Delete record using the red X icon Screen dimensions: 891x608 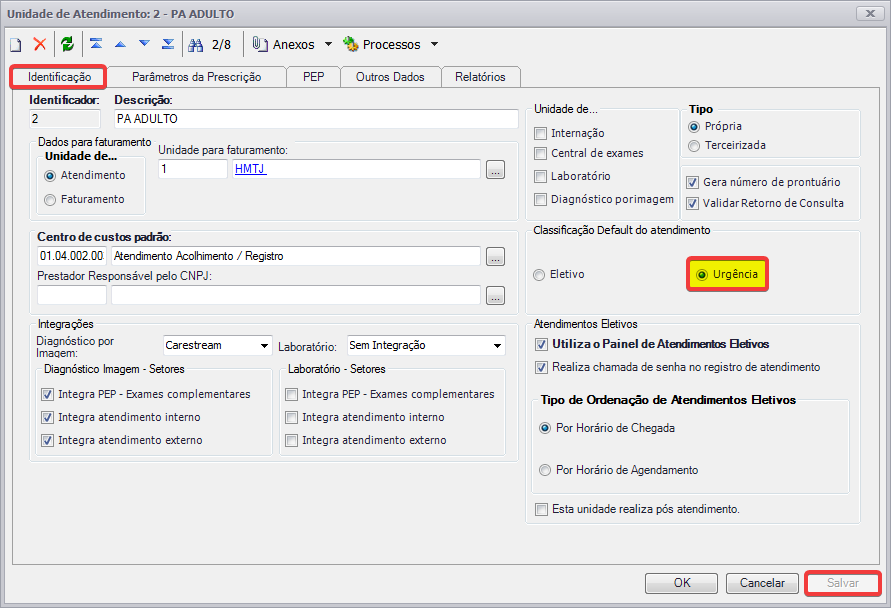click(40, 44)
